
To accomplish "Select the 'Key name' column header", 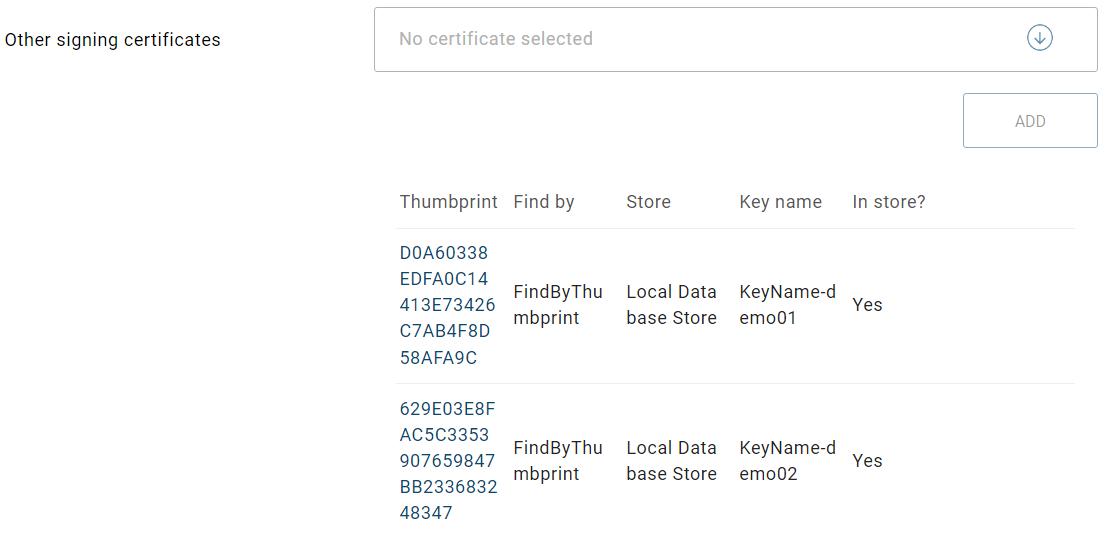I will 780,202.
